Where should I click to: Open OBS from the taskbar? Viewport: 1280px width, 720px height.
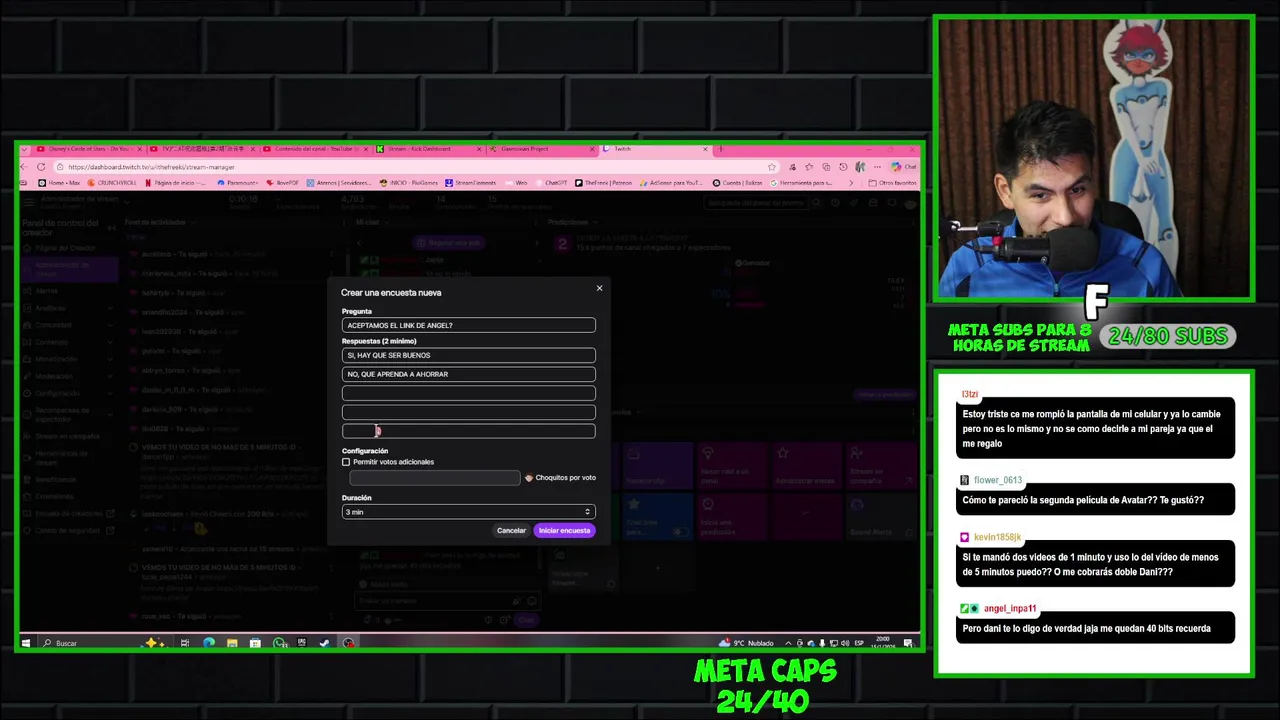[x=348, y=643]
